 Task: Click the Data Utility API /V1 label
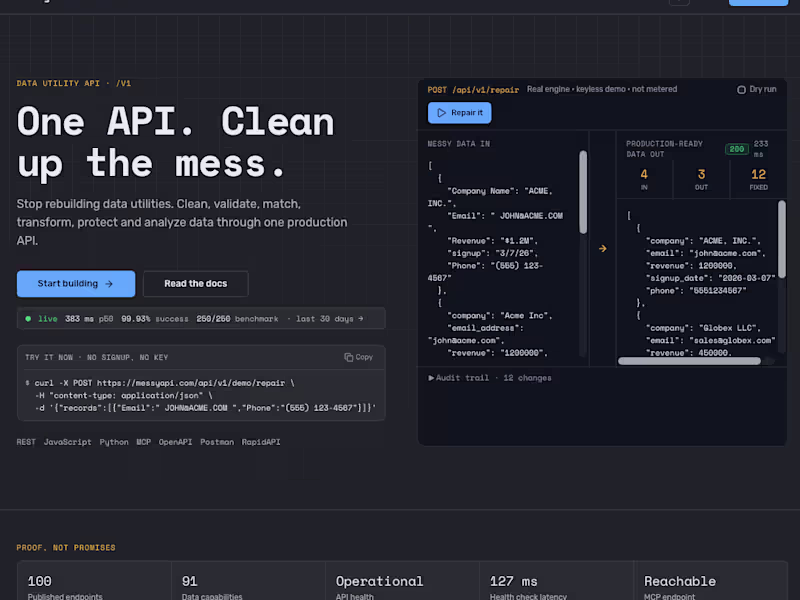click(73, 83)
